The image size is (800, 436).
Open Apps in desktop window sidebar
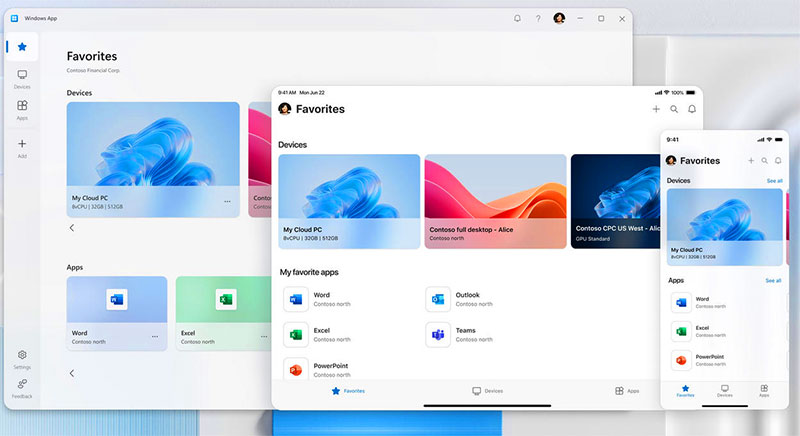coord(22,110)
